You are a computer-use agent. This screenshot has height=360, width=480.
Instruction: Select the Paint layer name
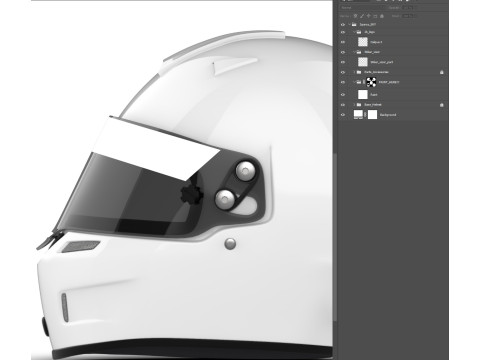374,95
